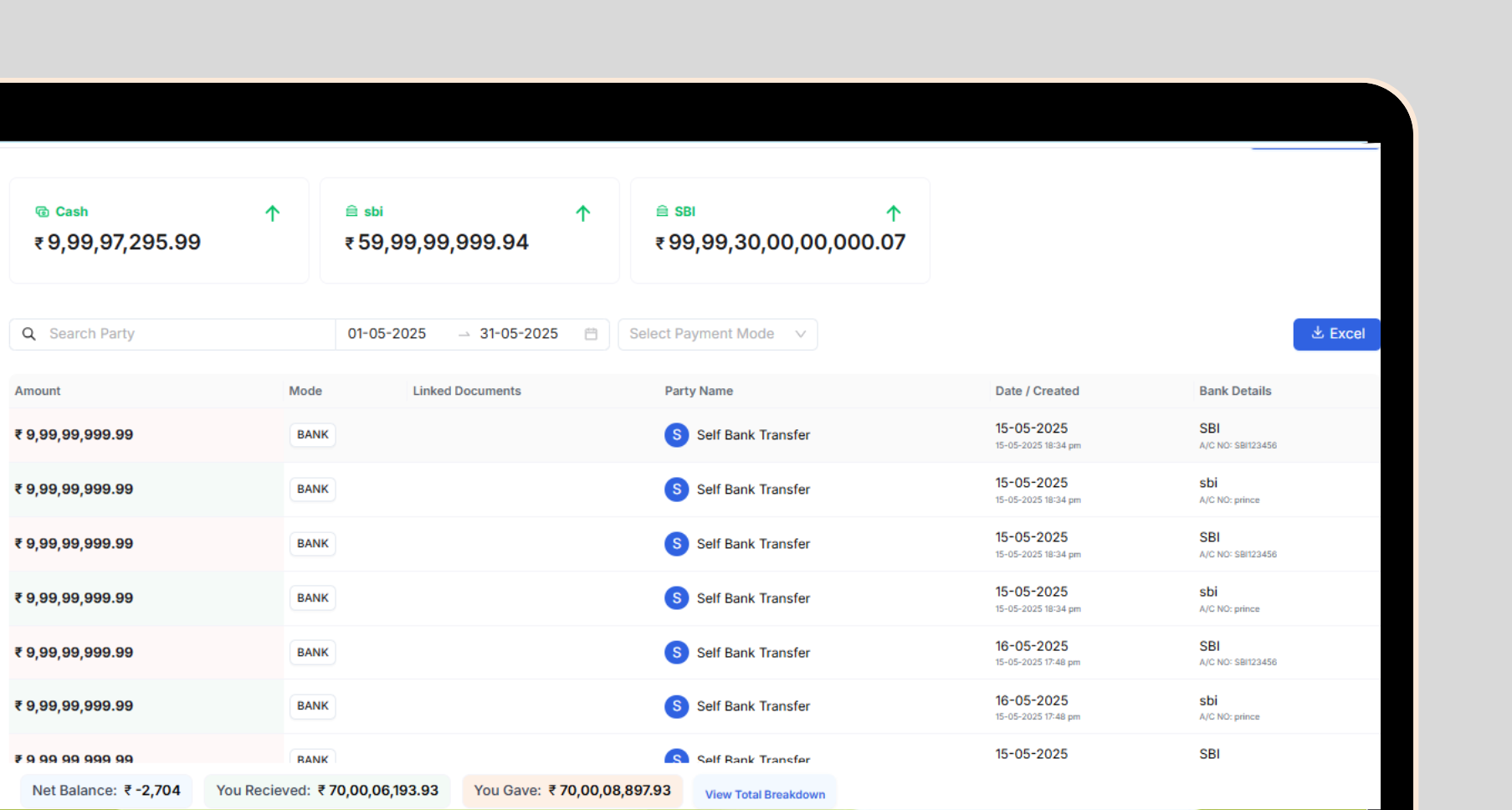Click the Payment Mode chevron arrow
The height and width of the screenshot is (810, 1512).
click(x=800, y=334)
